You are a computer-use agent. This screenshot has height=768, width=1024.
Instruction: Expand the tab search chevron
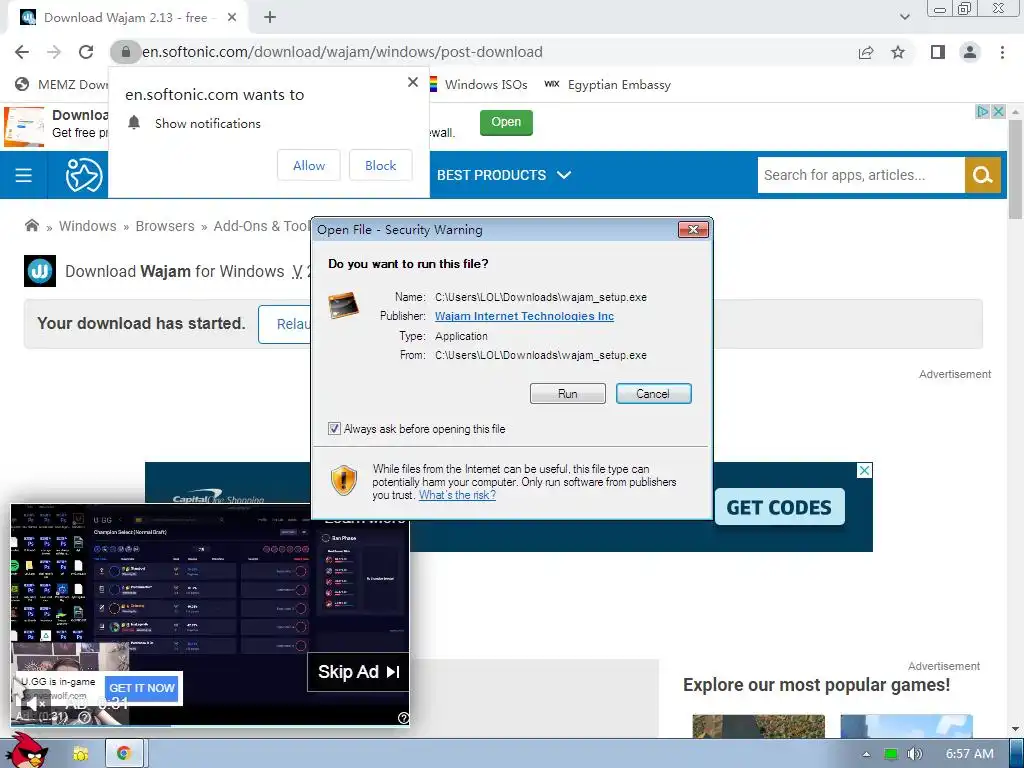tap(904, 17)
